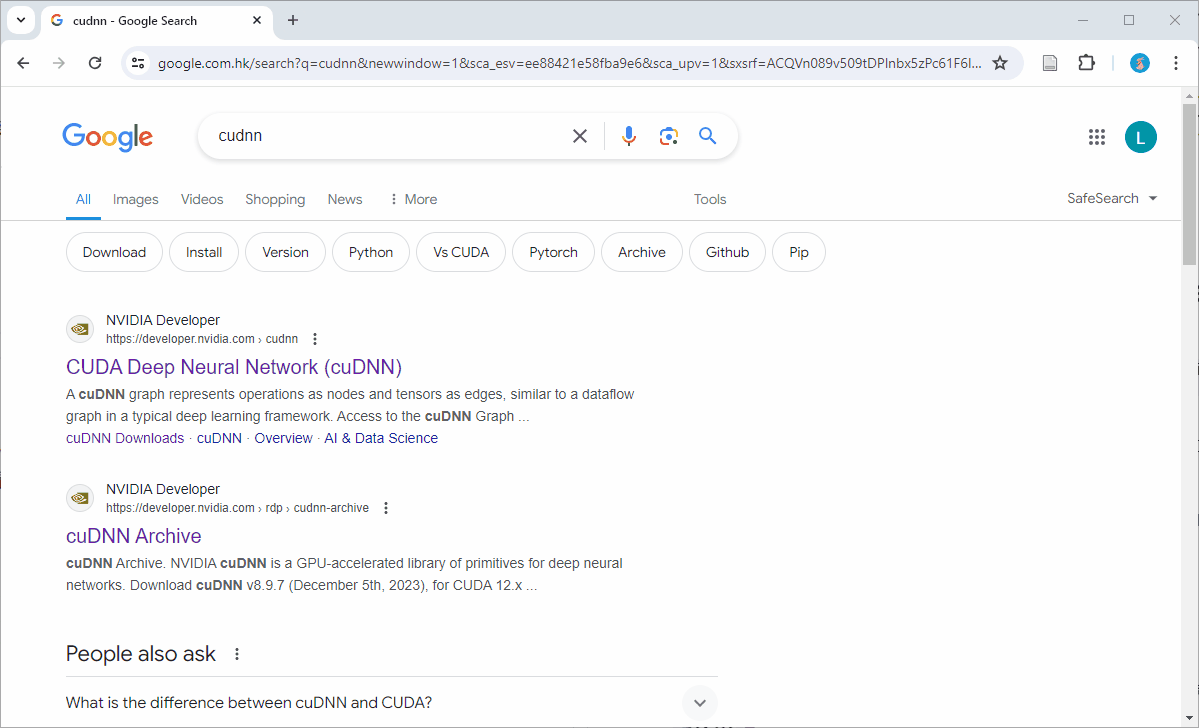
Task: Click the voice search microphone icon
Action: 628,136
